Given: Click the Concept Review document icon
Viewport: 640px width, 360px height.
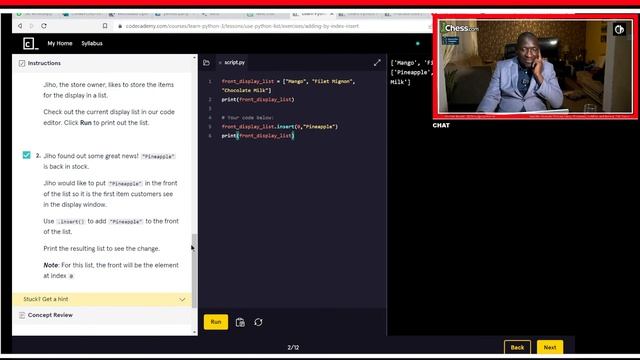Looking at the screenshot, I should click(22, 315).
